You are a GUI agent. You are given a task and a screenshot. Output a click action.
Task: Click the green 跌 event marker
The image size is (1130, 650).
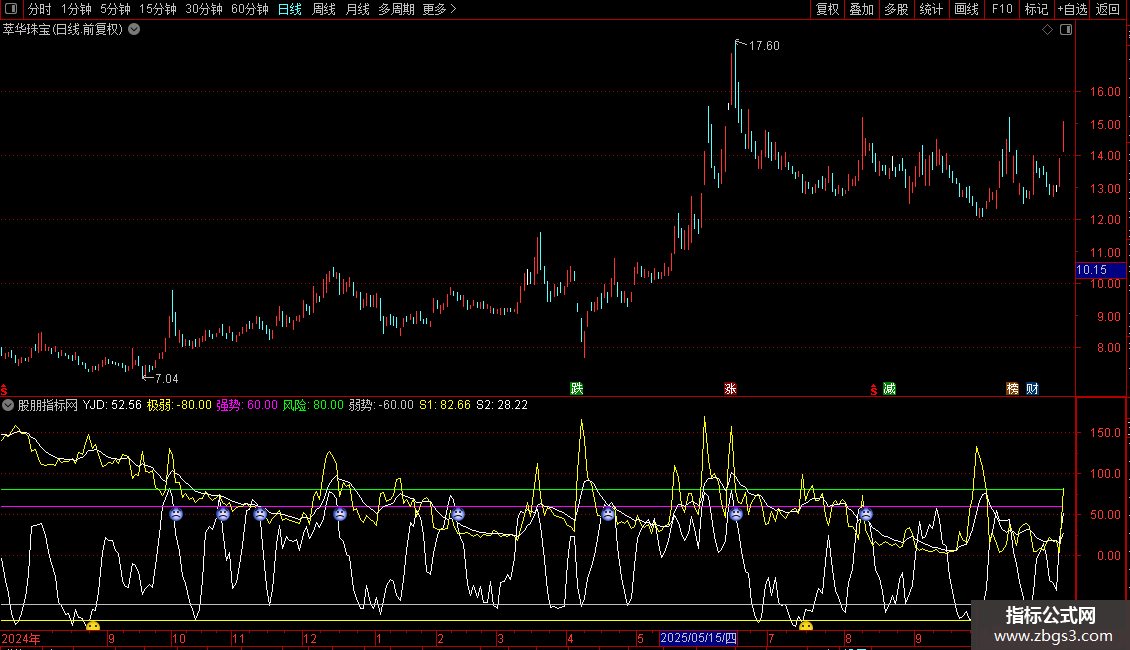(x=576, y=388)
